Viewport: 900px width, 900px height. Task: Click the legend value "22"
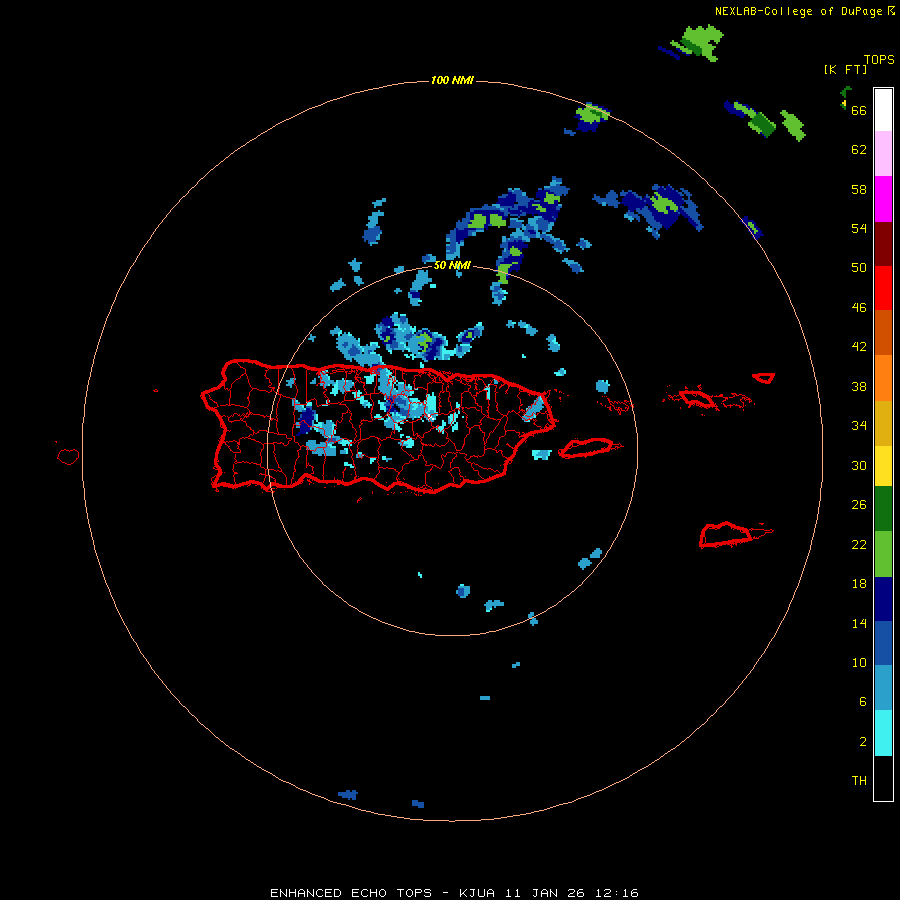coord(859,544)
